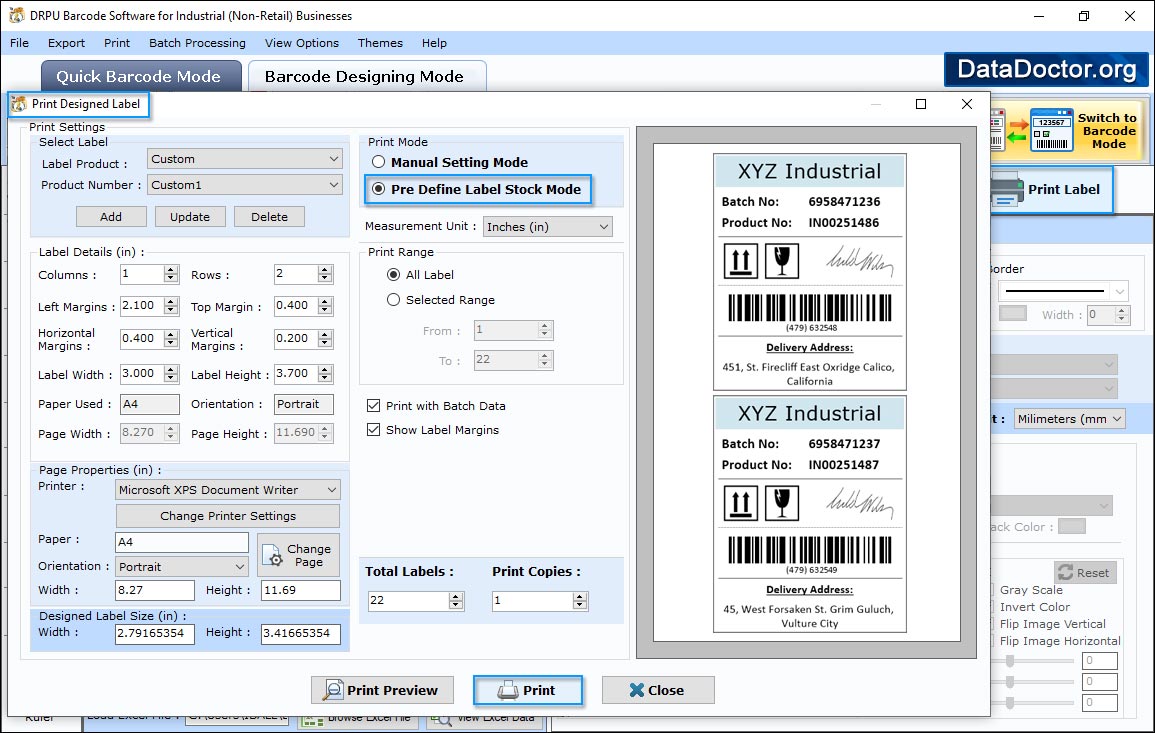1155x733 pixels.
Task: Toggle Show Label Margins checkbox
Action: pos(373,430)
